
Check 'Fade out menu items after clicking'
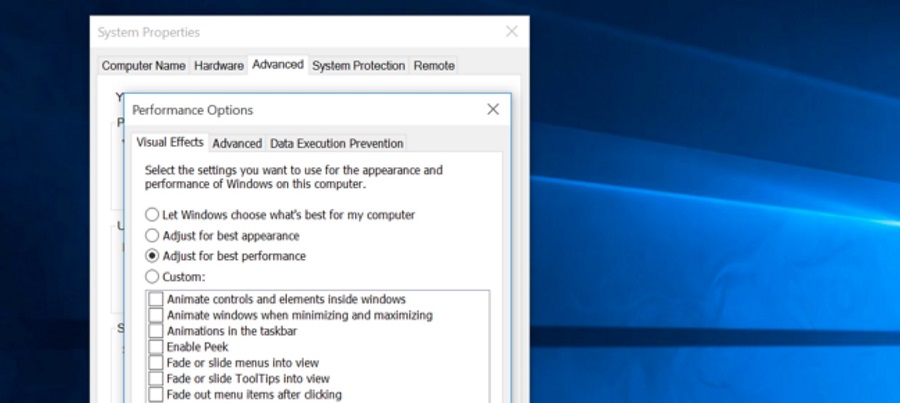tap(156, 395)
